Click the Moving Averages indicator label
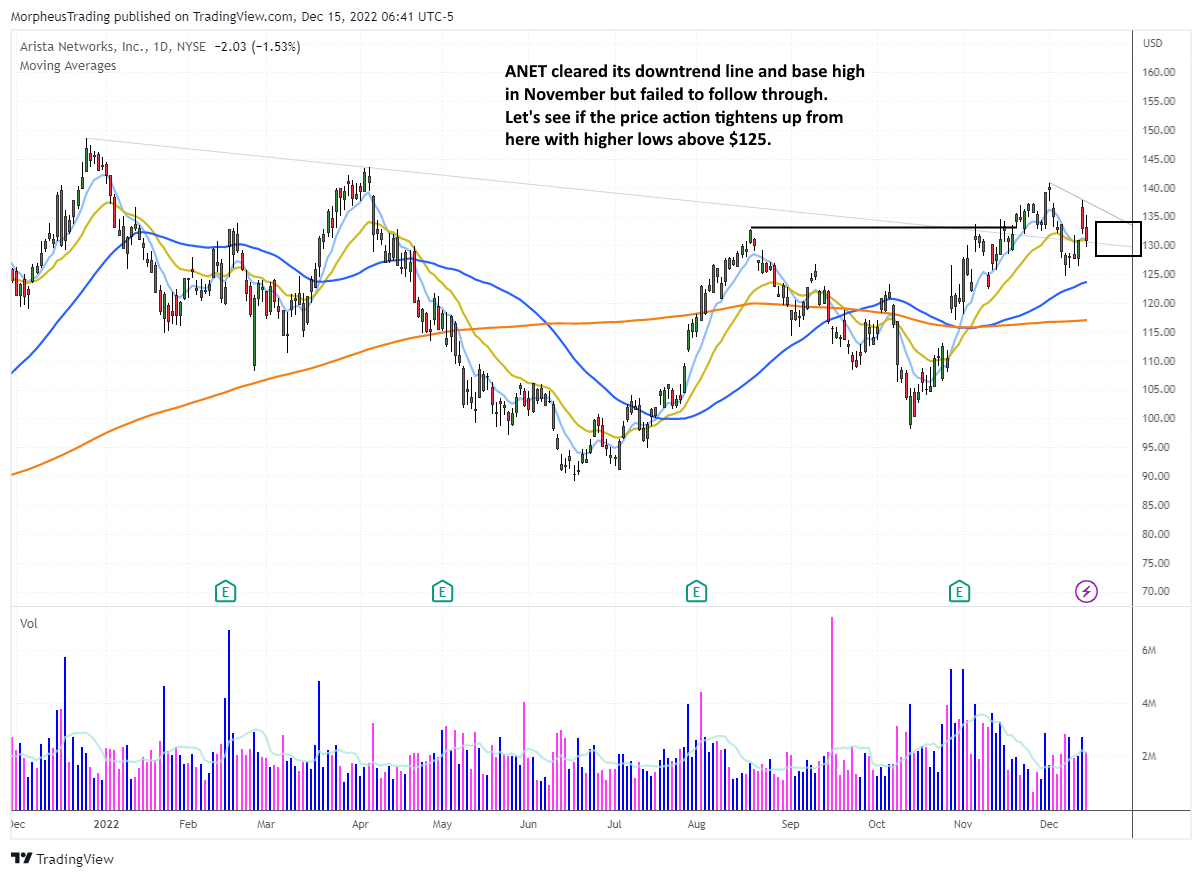 67,66
